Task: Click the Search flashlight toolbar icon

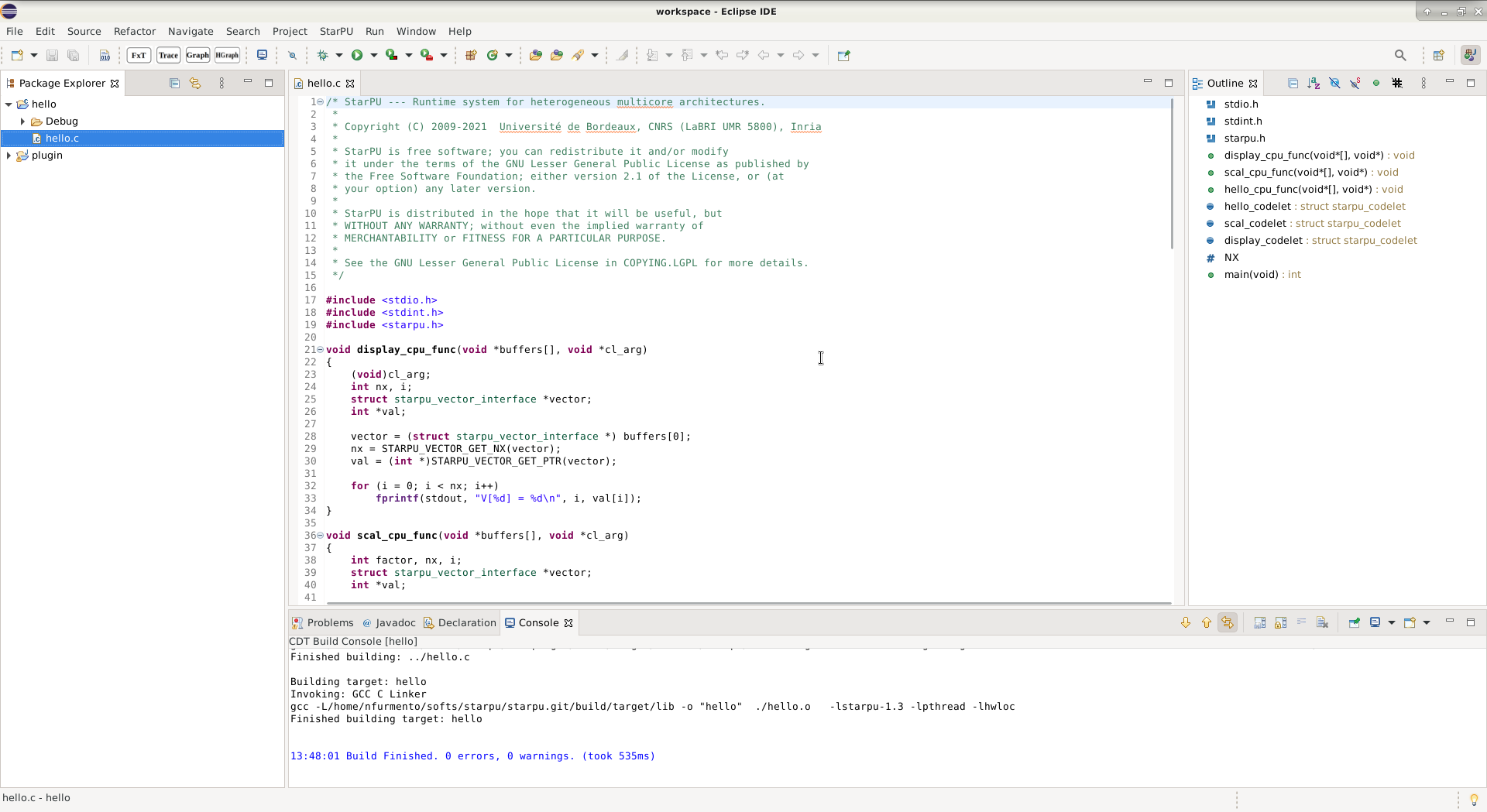Action: click(x=578, y=55)
